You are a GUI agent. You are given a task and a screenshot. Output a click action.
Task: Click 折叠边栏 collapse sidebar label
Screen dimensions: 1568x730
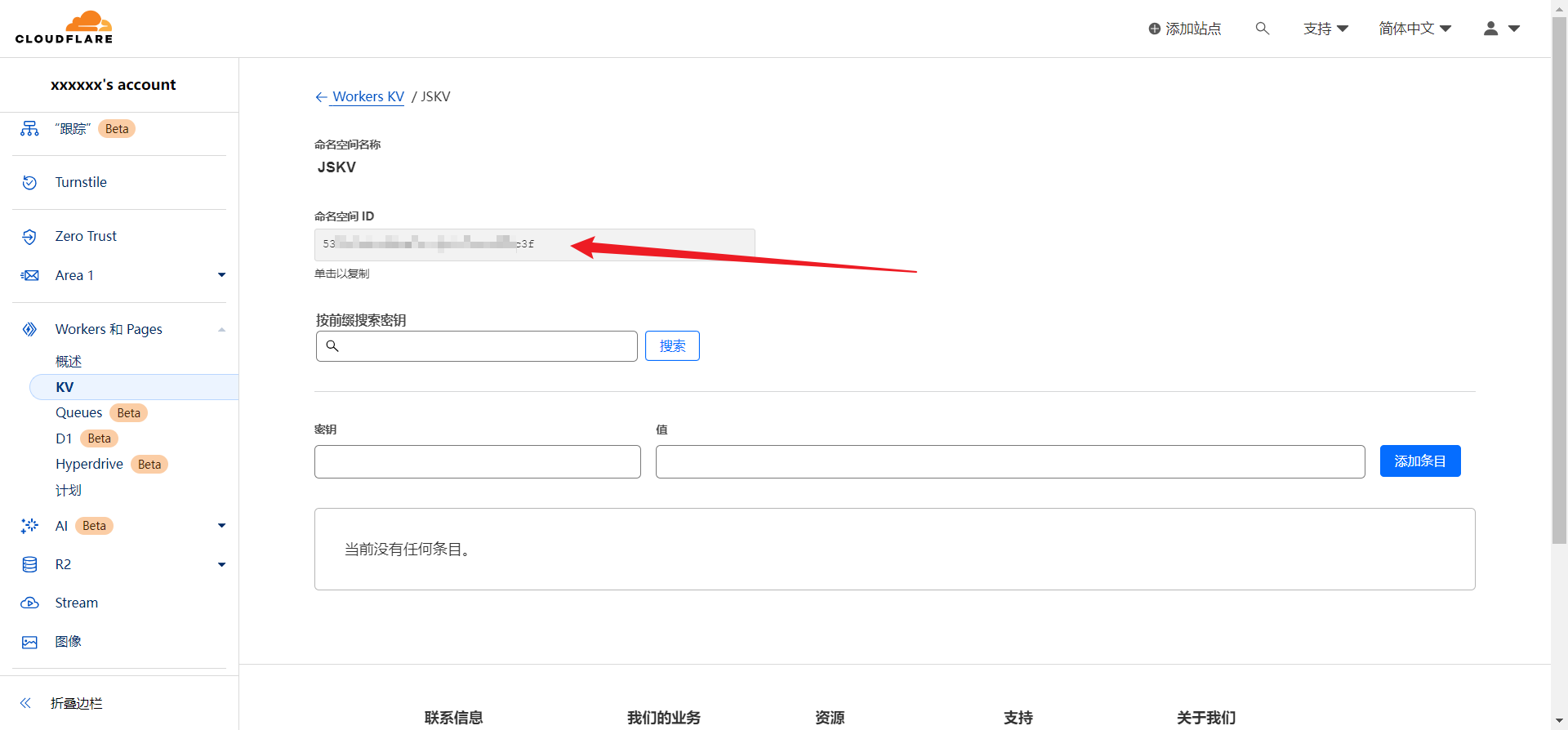[x=77, y=703]
